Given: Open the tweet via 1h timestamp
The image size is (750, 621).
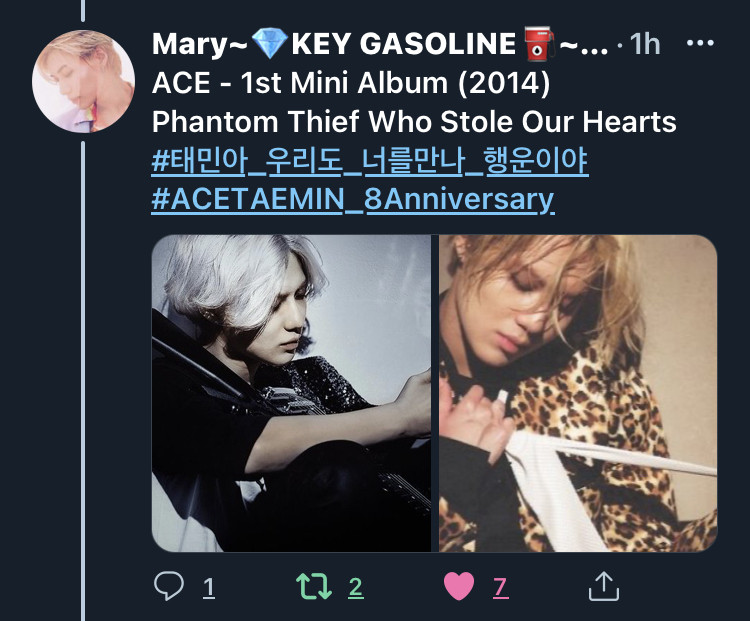Looking at the screenshot, I should click(645, 44).
